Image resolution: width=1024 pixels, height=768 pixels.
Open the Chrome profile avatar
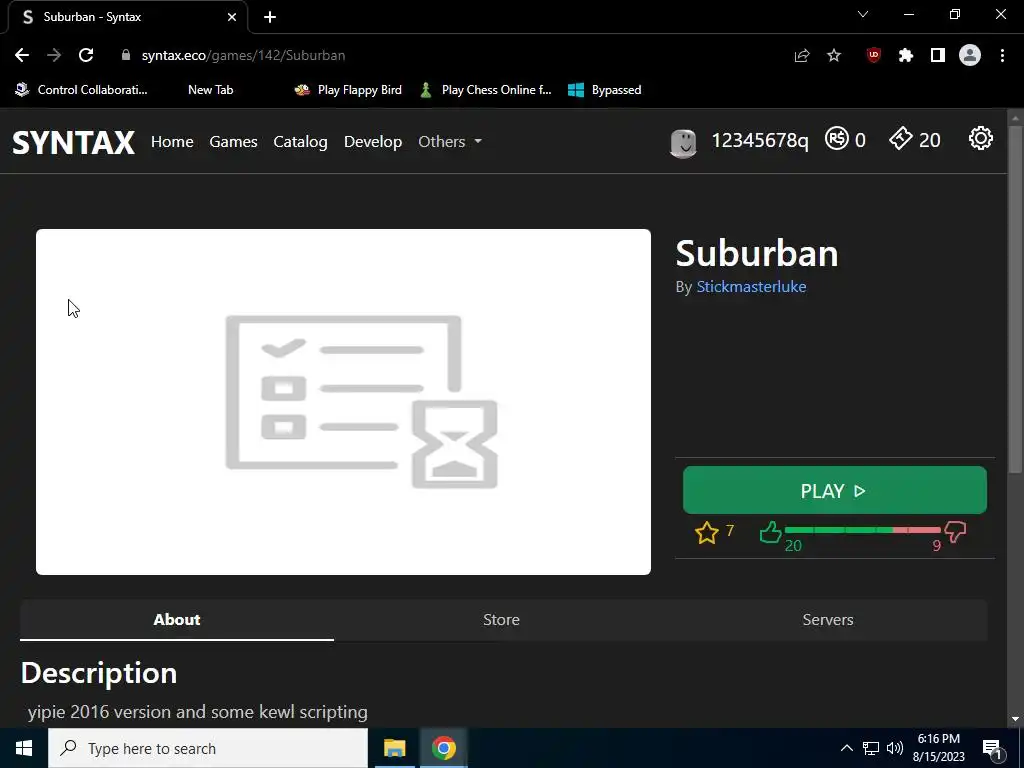(970, 56)
